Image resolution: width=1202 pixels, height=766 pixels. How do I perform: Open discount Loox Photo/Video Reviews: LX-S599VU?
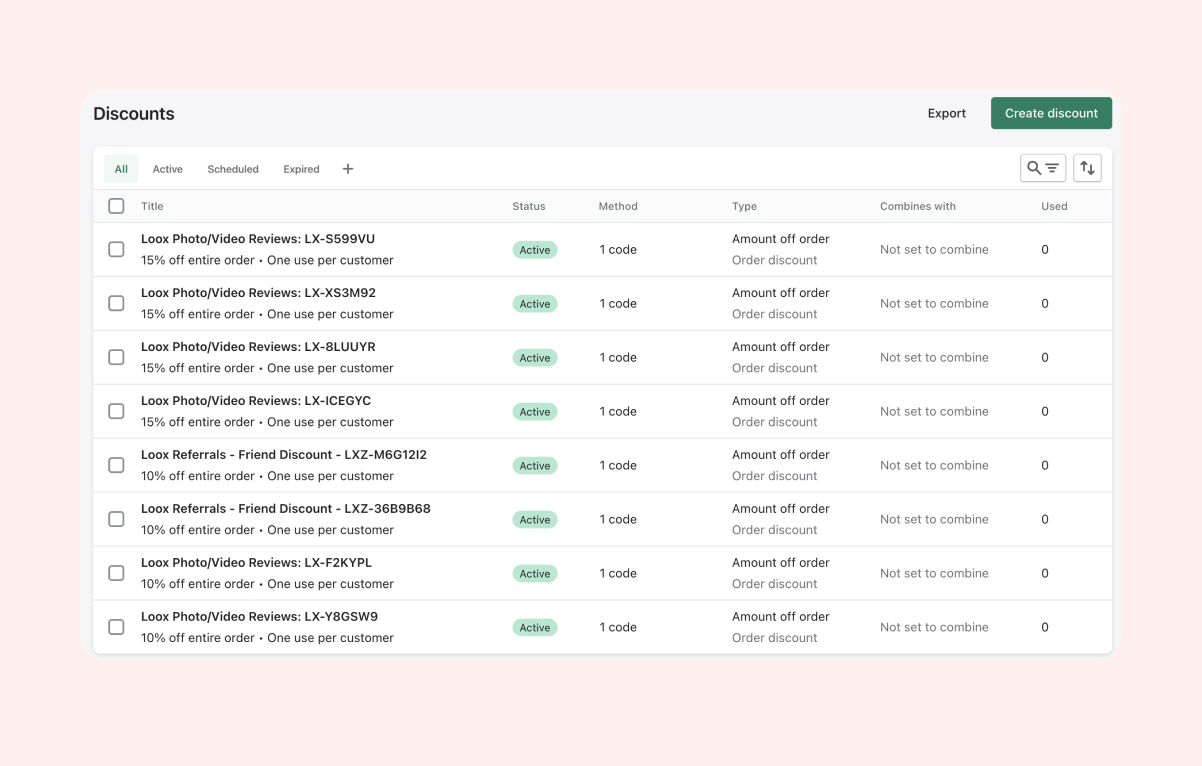(x=258, y=239)
